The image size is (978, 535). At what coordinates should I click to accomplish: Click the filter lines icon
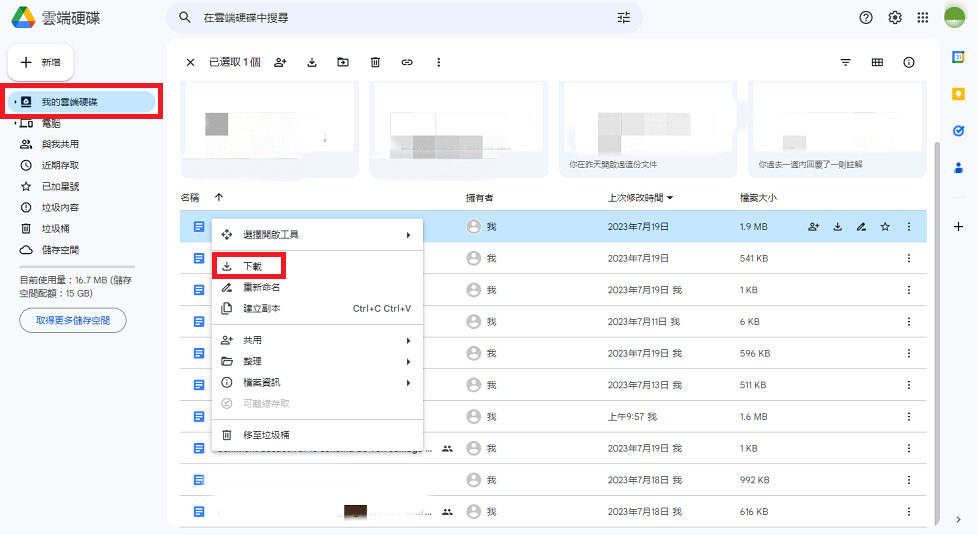point(845,62)
